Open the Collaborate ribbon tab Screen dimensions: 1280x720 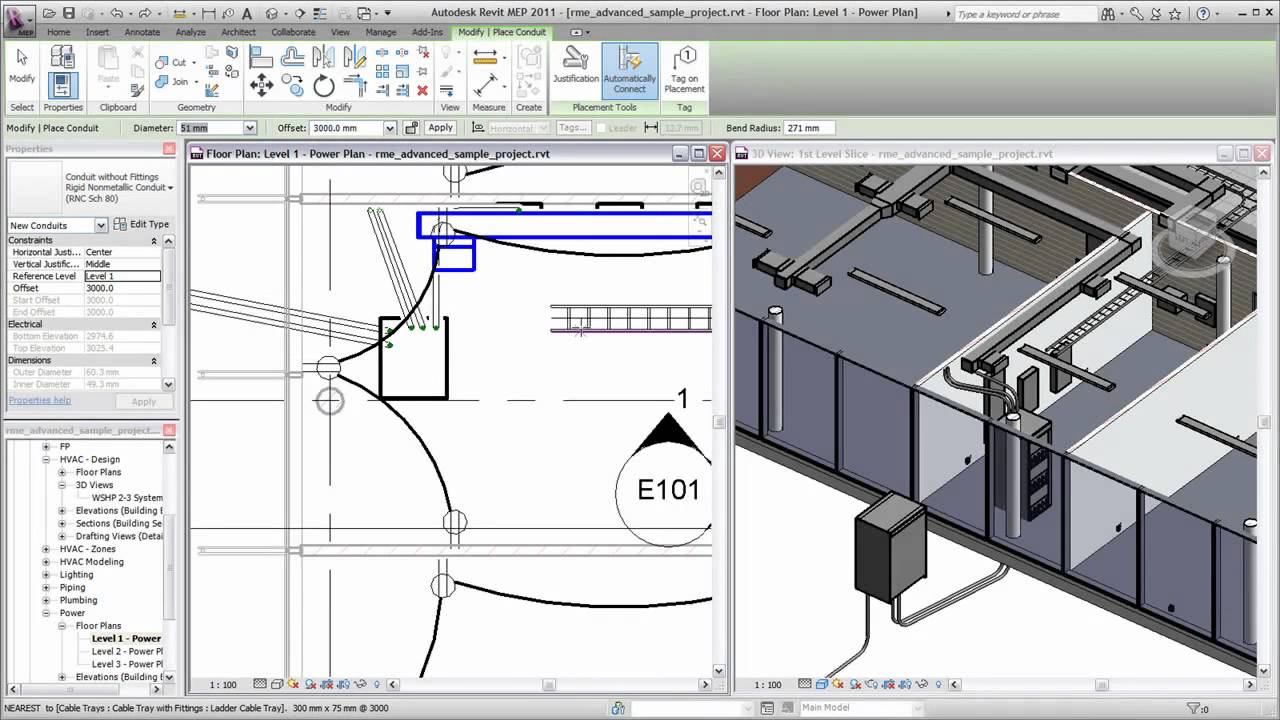(x=293, y=32)
